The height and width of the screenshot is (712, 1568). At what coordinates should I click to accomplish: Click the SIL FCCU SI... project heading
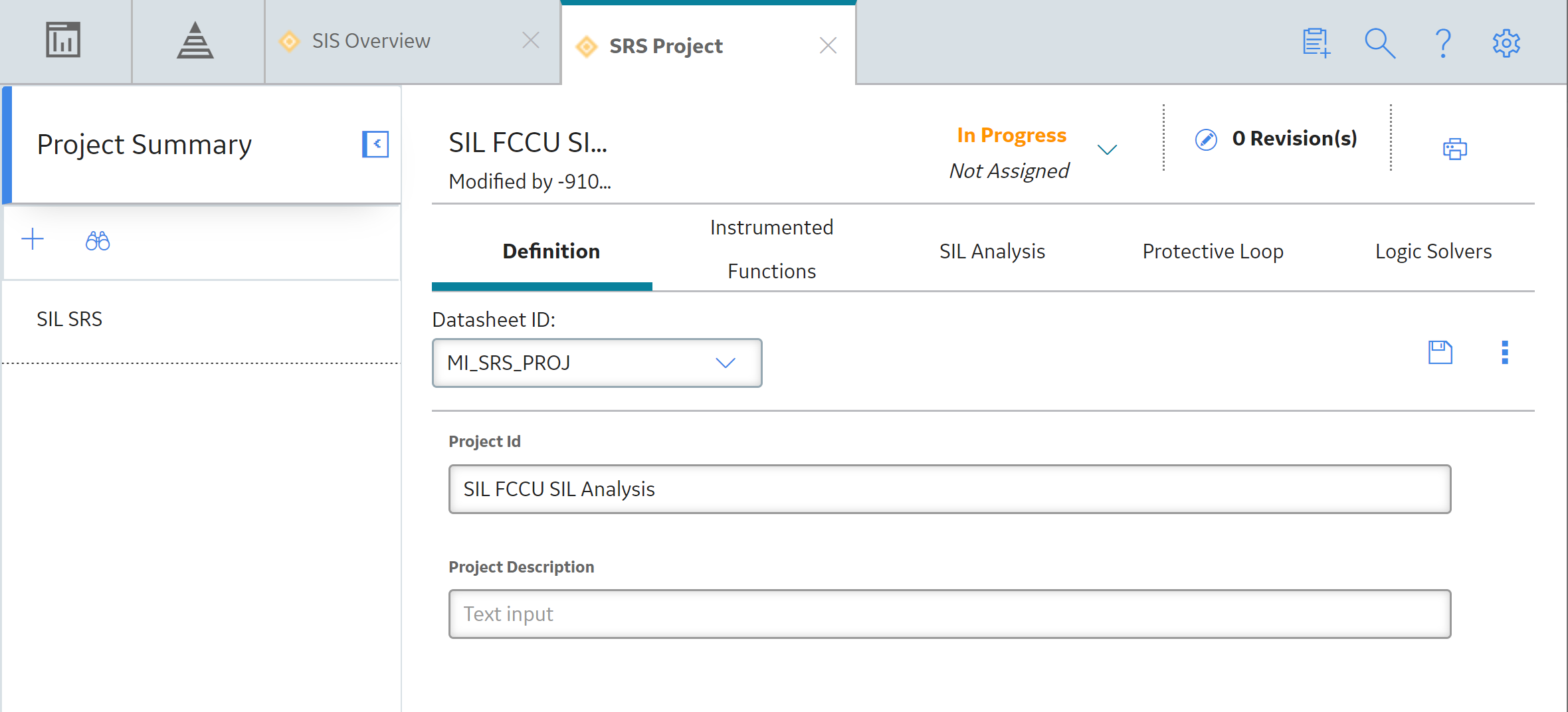pos(528,142)
